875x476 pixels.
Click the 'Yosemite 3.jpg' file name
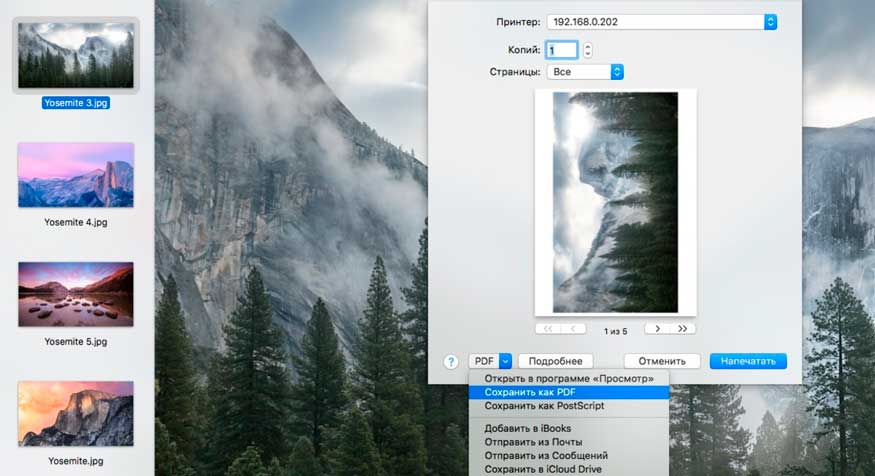coord(76,103)
